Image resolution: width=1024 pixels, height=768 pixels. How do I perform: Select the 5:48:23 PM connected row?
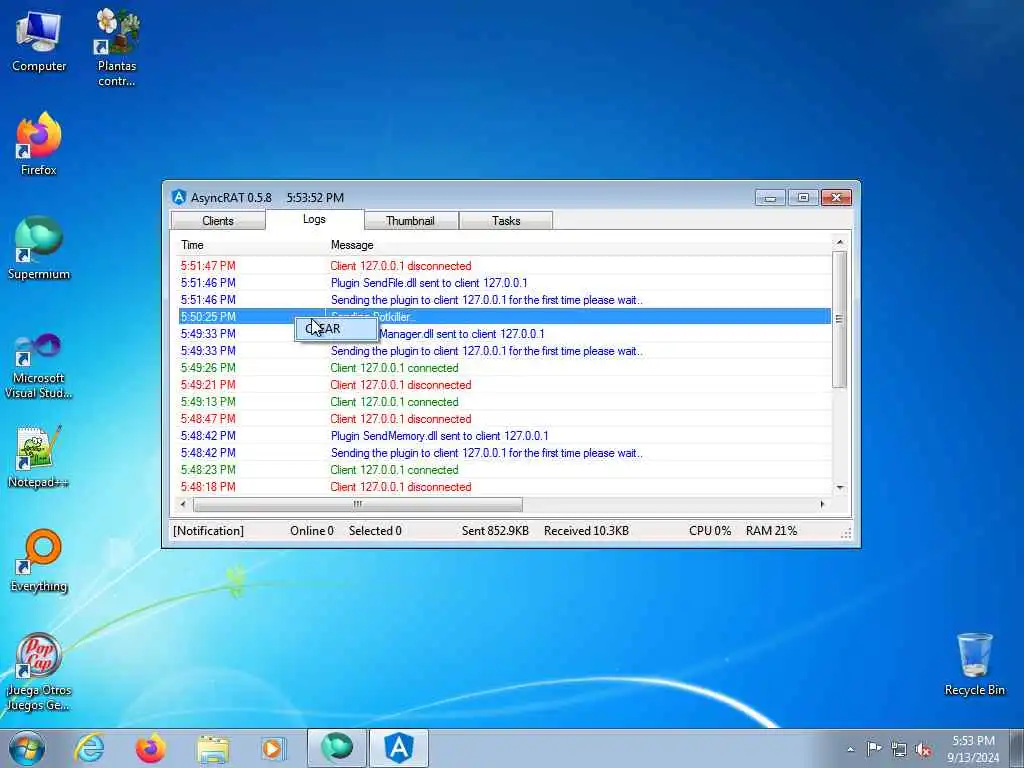pos(505,470)
